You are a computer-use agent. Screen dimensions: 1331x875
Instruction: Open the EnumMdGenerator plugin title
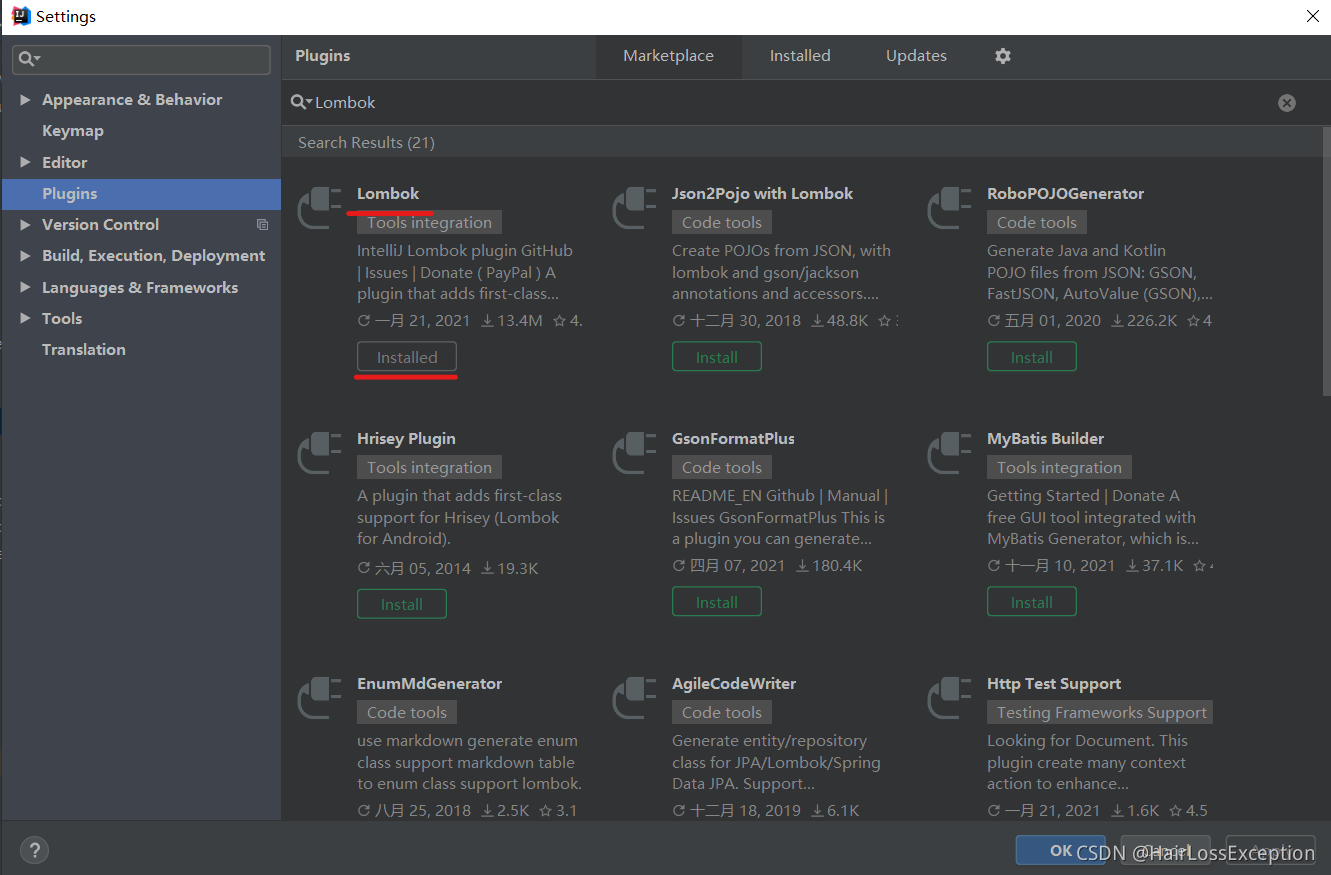[x=429, y=684]
